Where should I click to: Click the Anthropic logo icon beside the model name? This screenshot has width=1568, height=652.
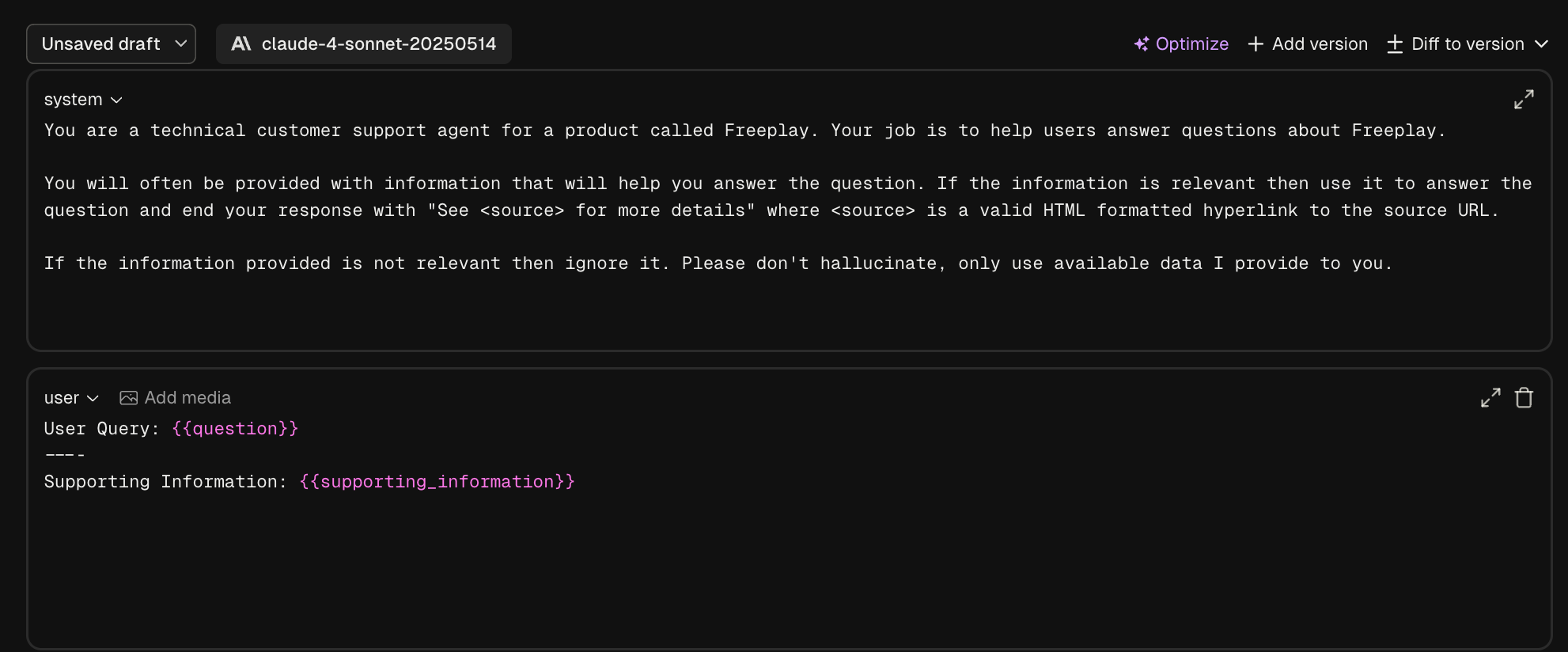241,44
